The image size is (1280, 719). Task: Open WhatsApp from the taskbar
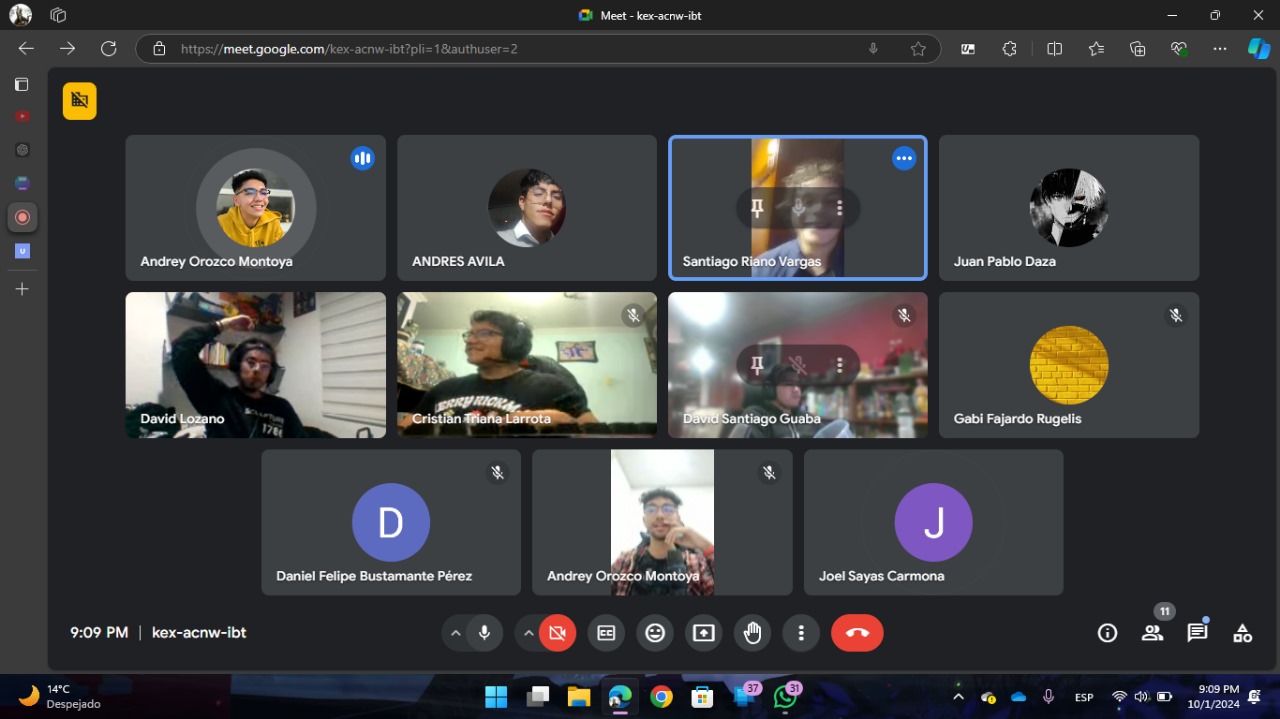click(785, 696)
